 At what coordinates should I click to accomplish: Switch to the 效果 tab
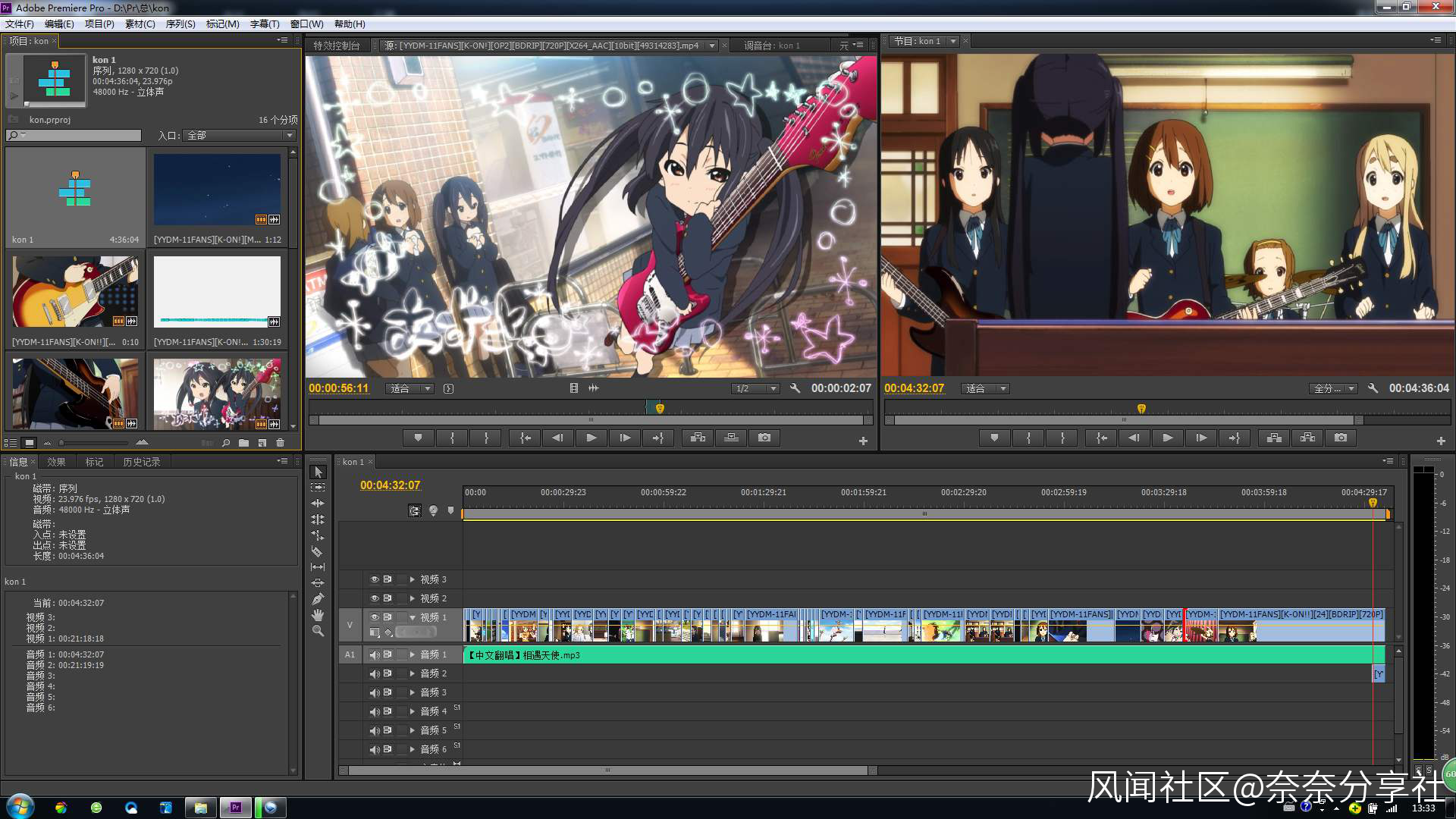coord(56,462)
